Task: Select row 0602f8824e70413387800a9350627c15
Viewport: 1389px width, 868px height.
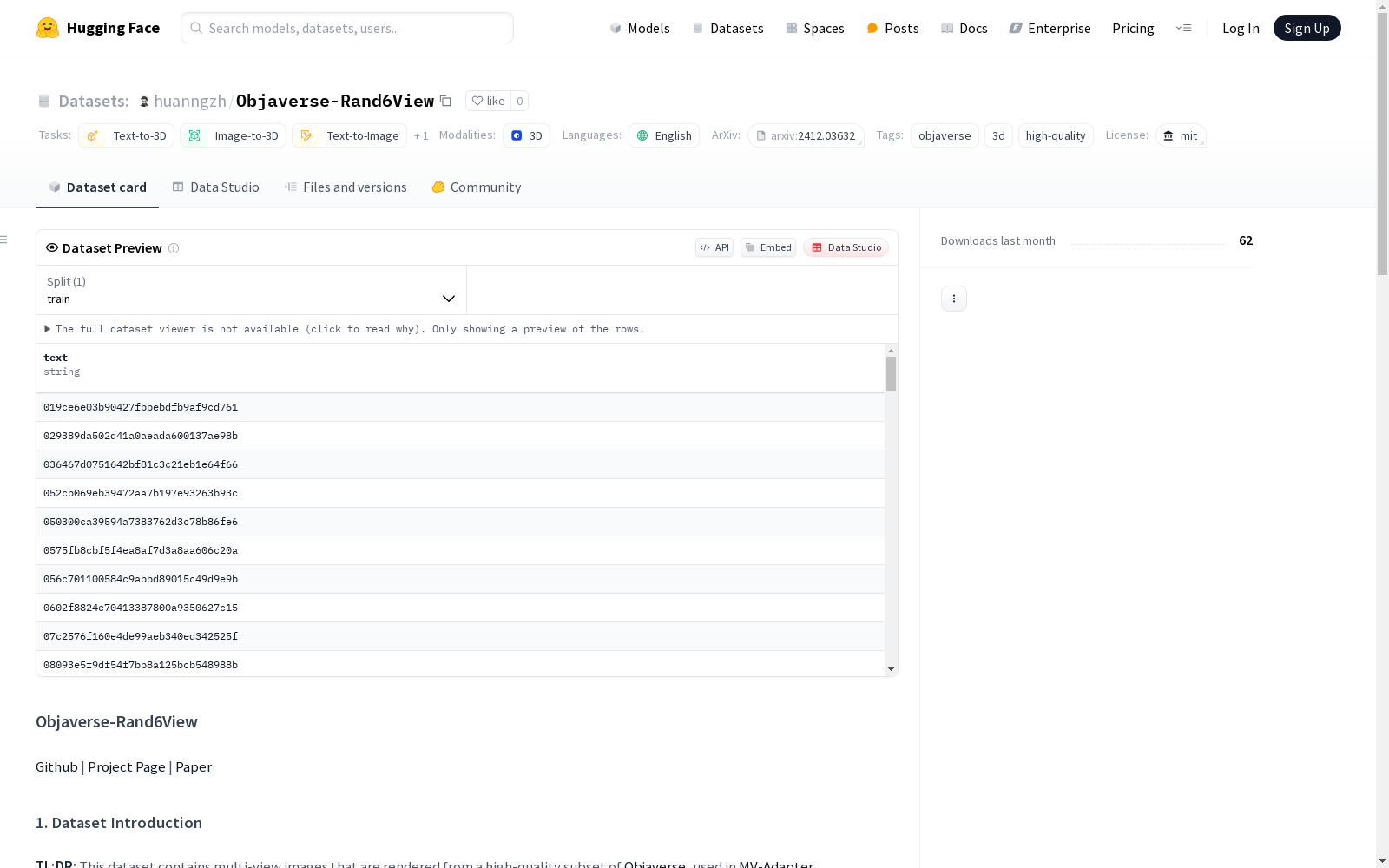Action: (460, 608)
